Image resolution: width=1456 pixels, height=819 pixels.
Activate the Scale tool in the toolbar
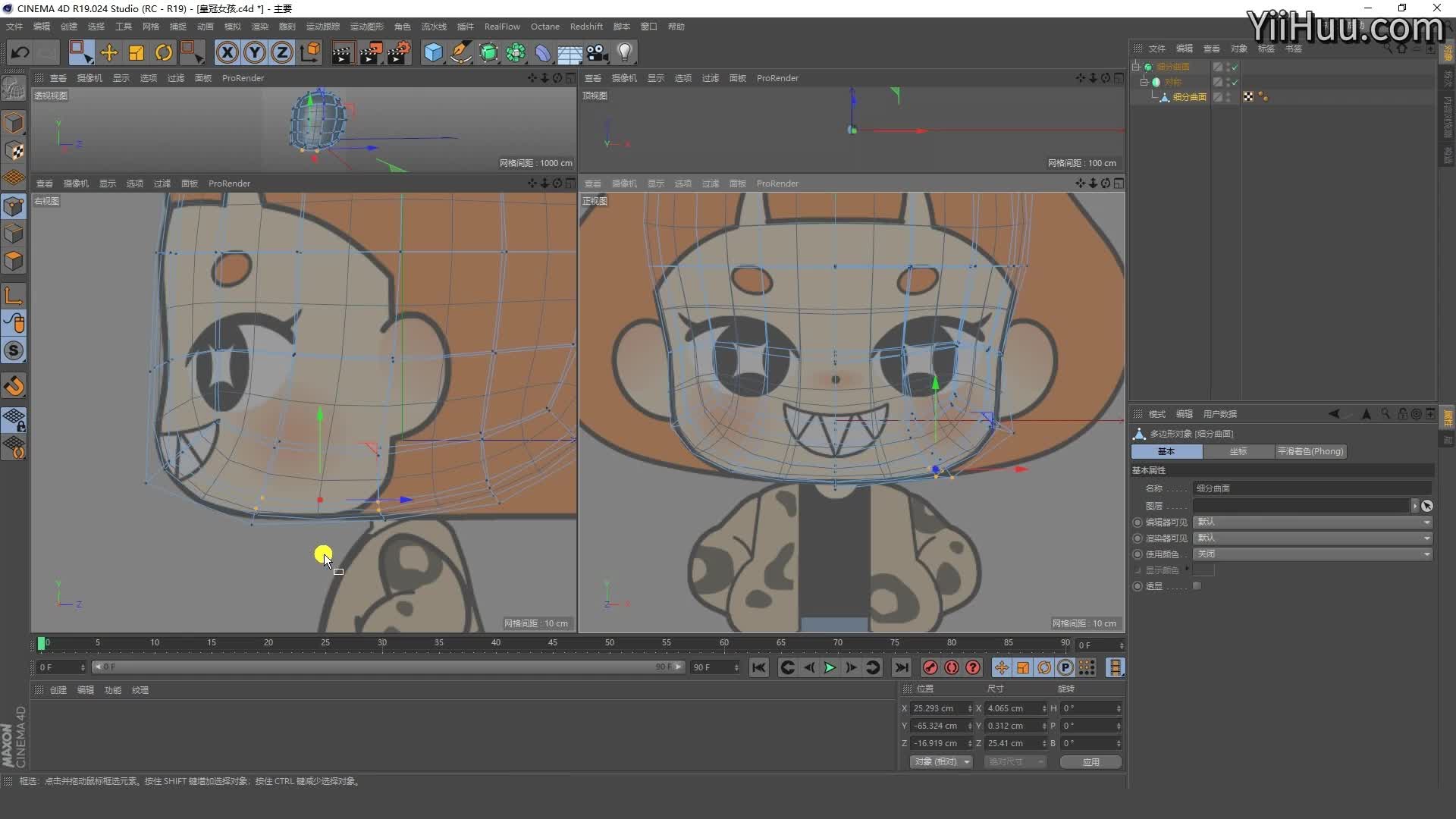136,52
